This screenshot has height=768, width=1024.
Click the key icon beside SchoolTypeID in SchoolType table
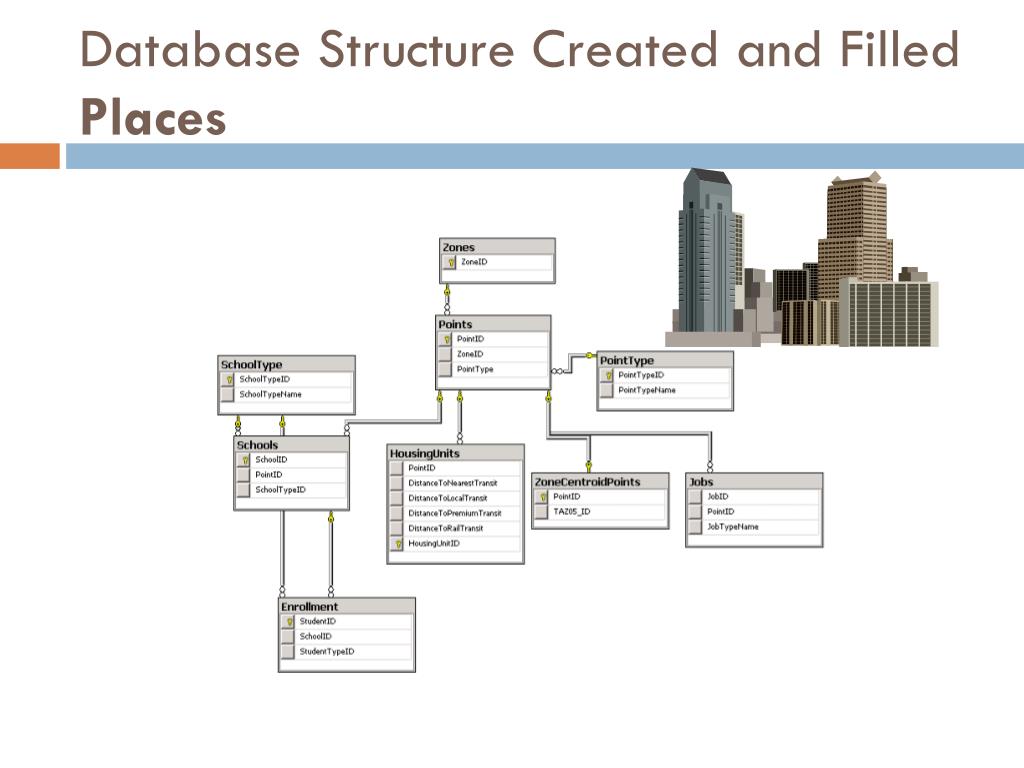[228, 379]
